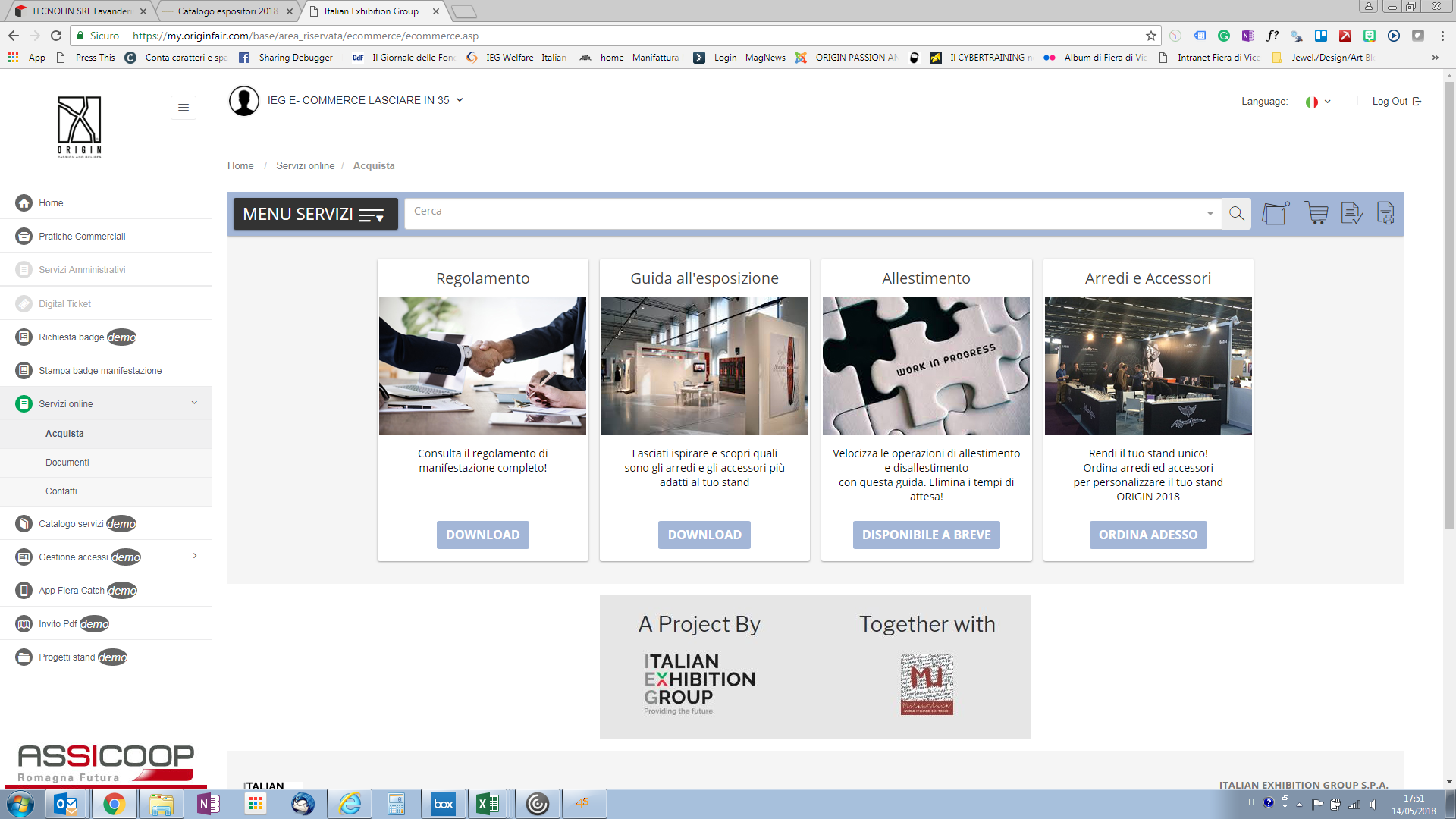Click the pinned notes icon in service bar
The height and width of the screenshot is (819, 1456).
[1276, 214]
